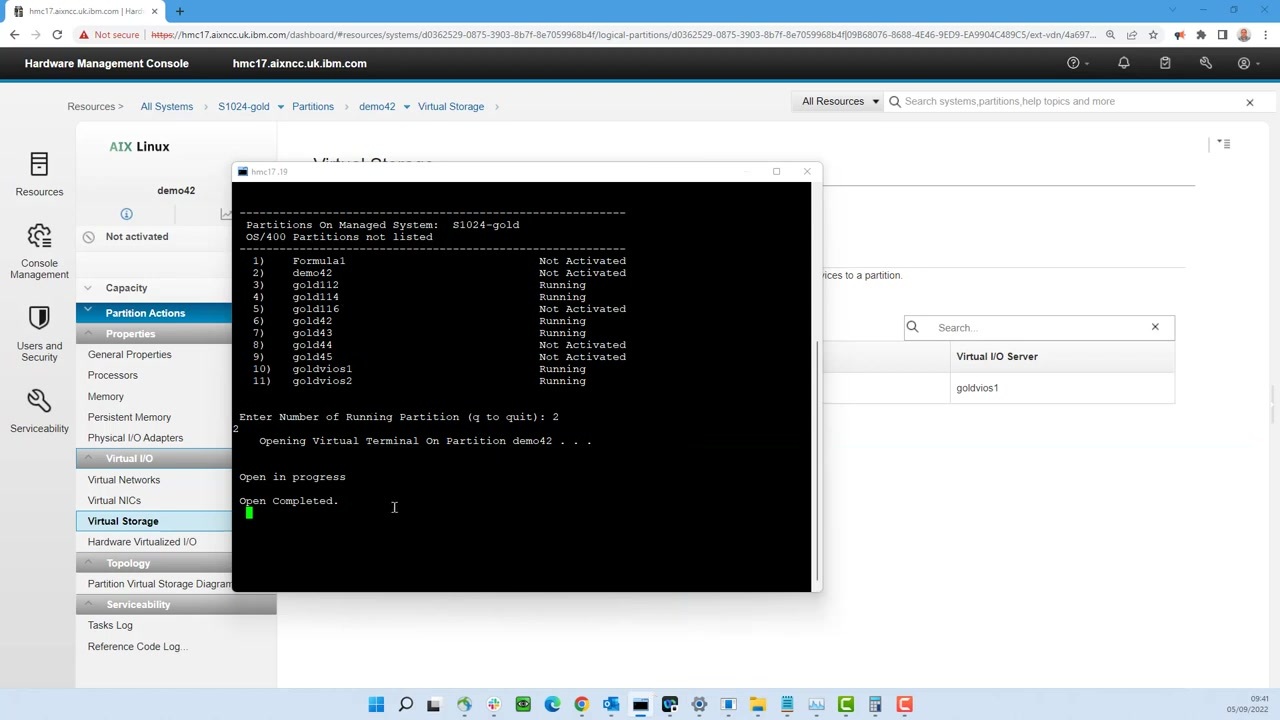Click the terminal window vertical scrollbar
The height and width of the screenshot is (720, 1280).
818,460
